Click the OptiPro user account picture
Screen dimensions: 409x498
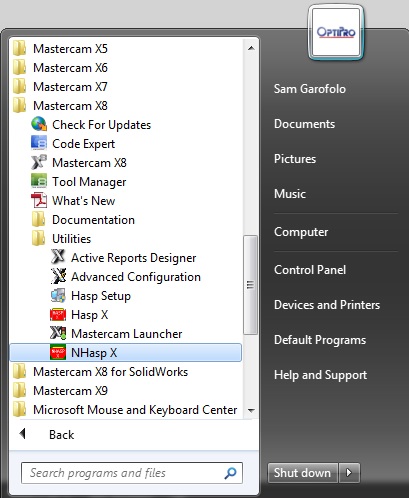pyautogui.click(x=336, y=33)
